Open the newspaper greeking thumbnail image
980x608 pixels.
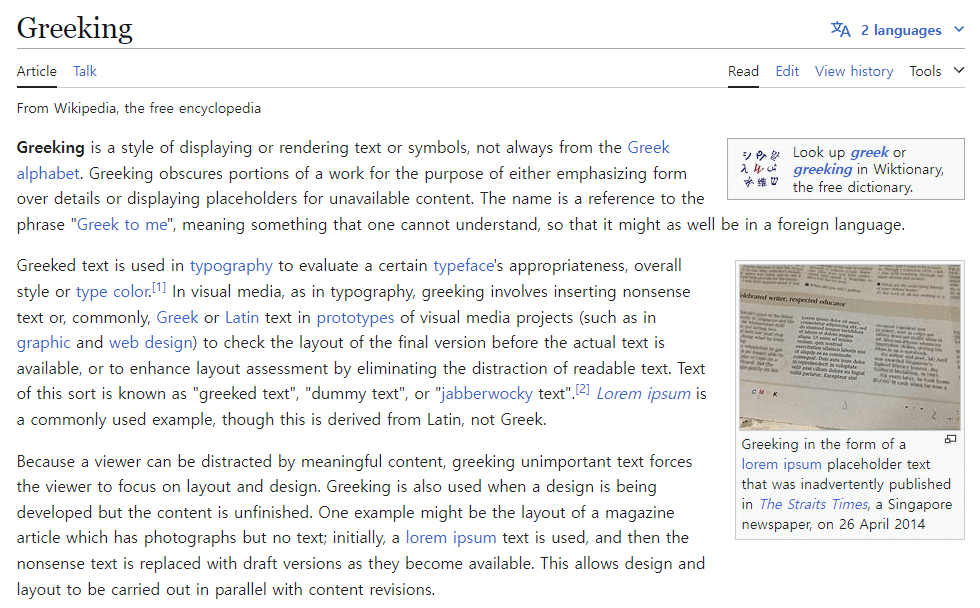(849, 347)
